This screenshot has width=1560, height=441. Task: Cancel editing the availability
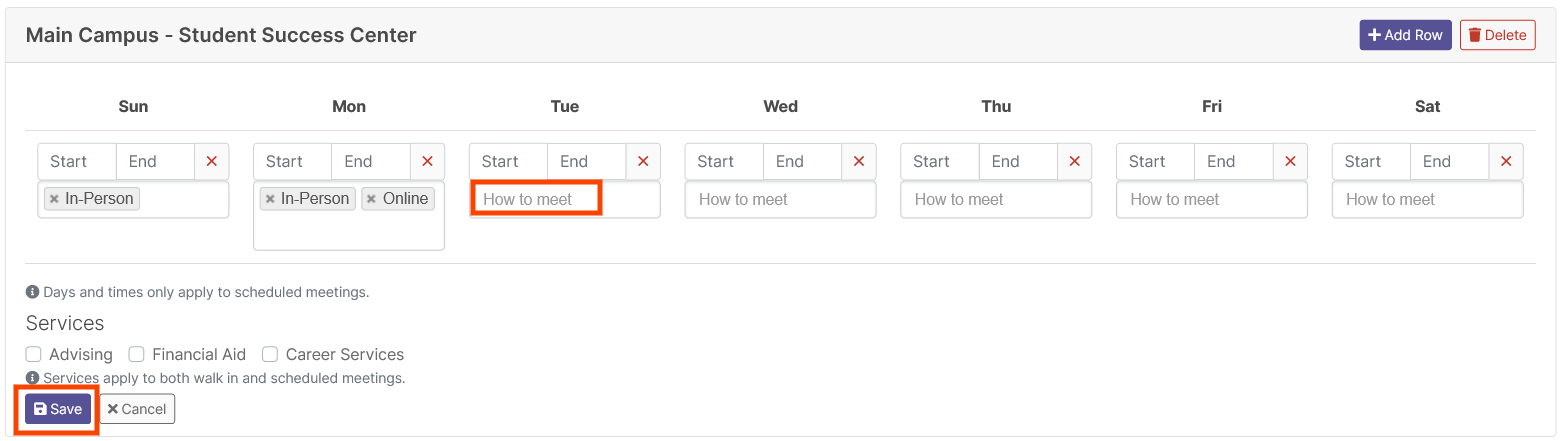[x=137, y=409]
